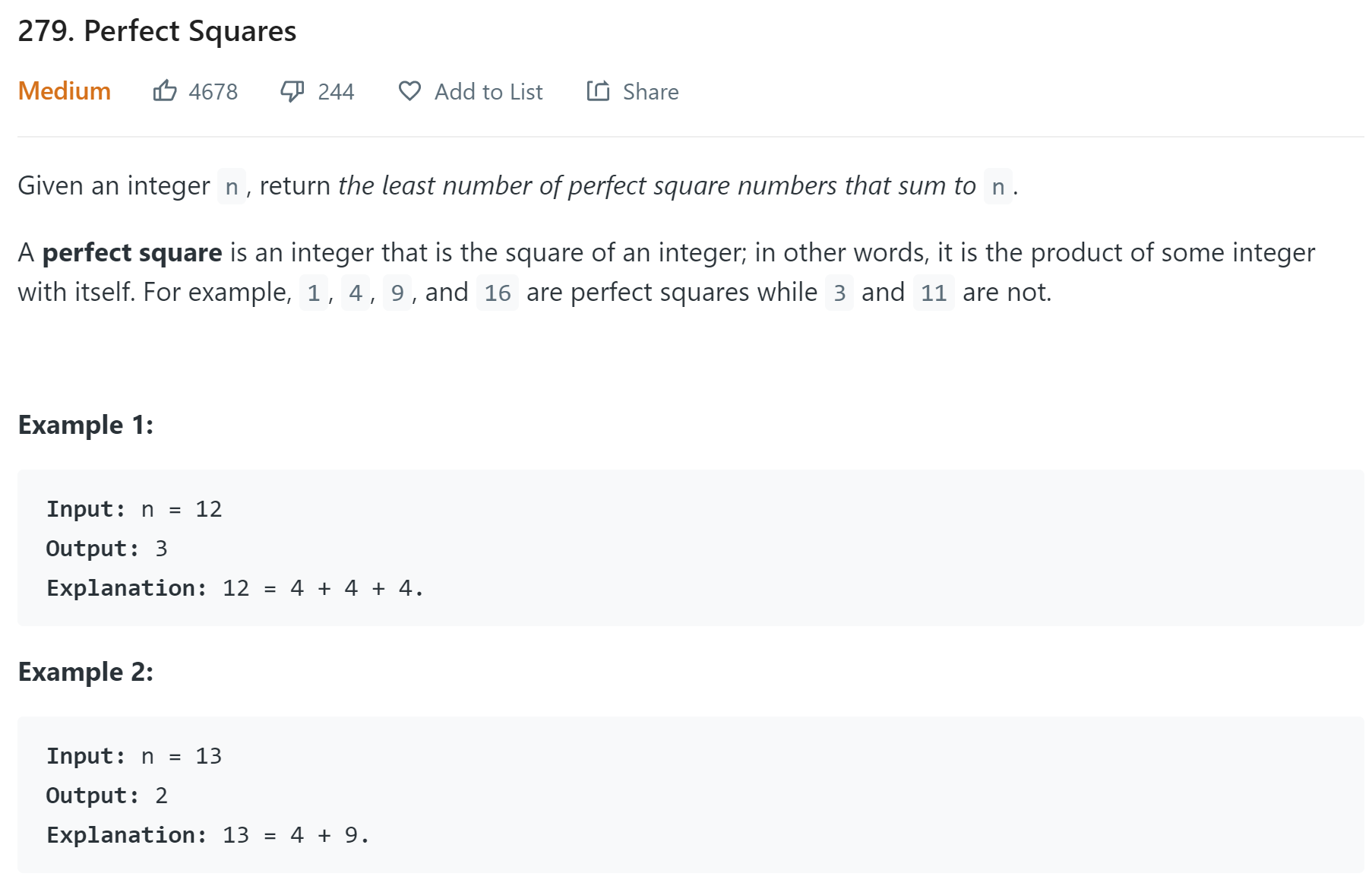Select the like count 4678

pyautogui.click(x=213, y=92)
